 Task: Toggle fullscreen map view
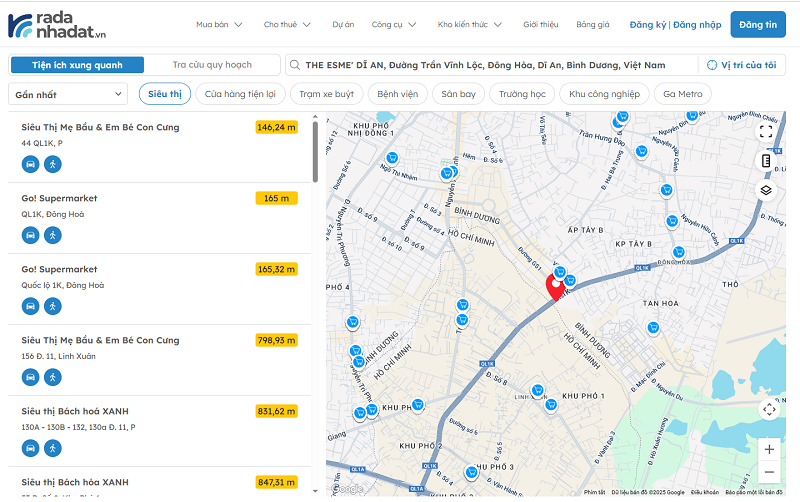pyautogui.click(x=766, y=130)
